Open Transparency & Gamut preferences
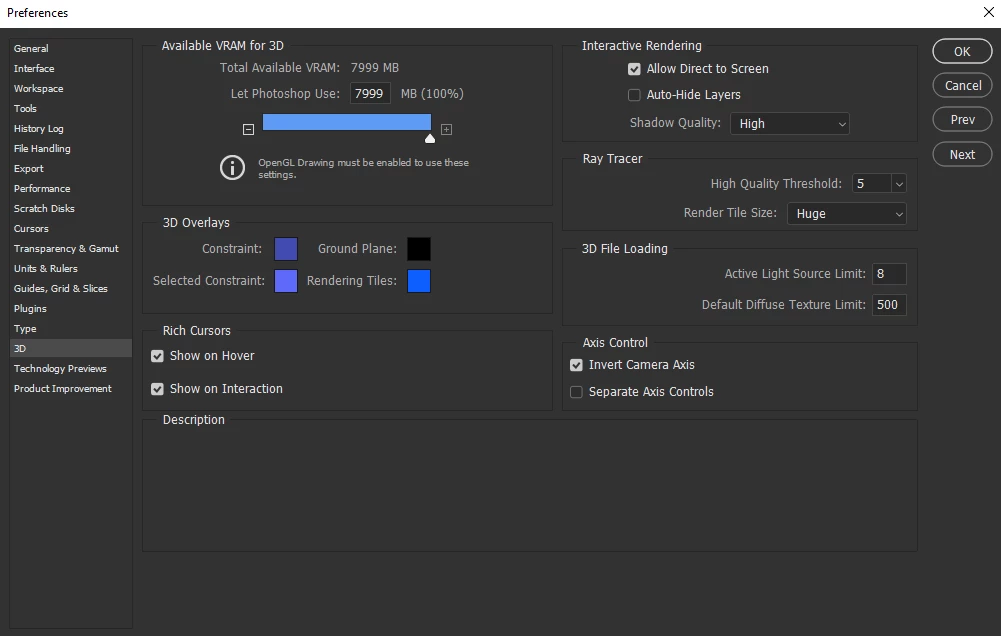 [71, 248]
